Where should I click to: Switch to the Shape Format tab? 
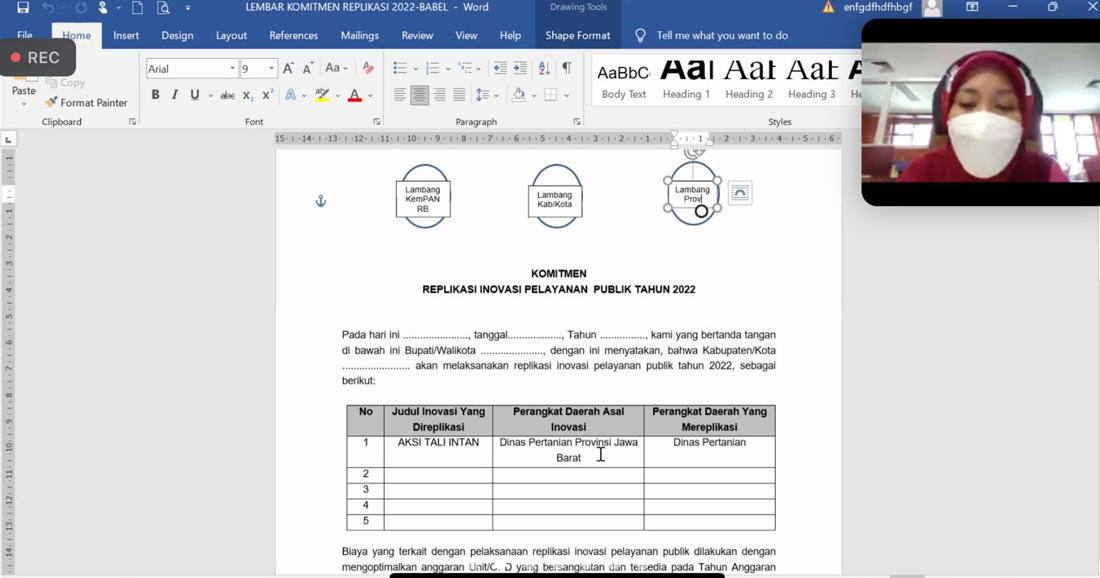pos(578,35)
